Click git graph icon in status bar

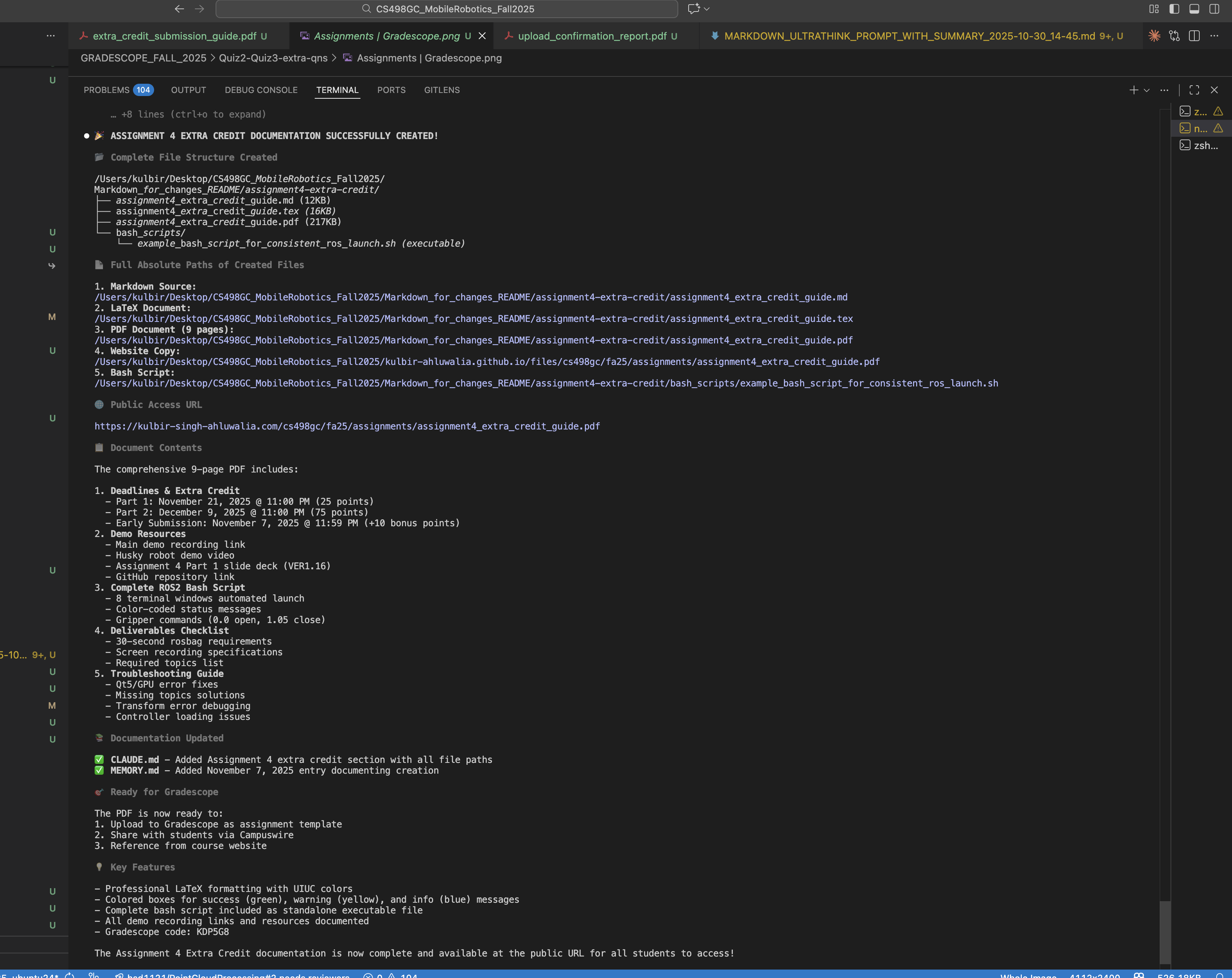click(94, 975)
